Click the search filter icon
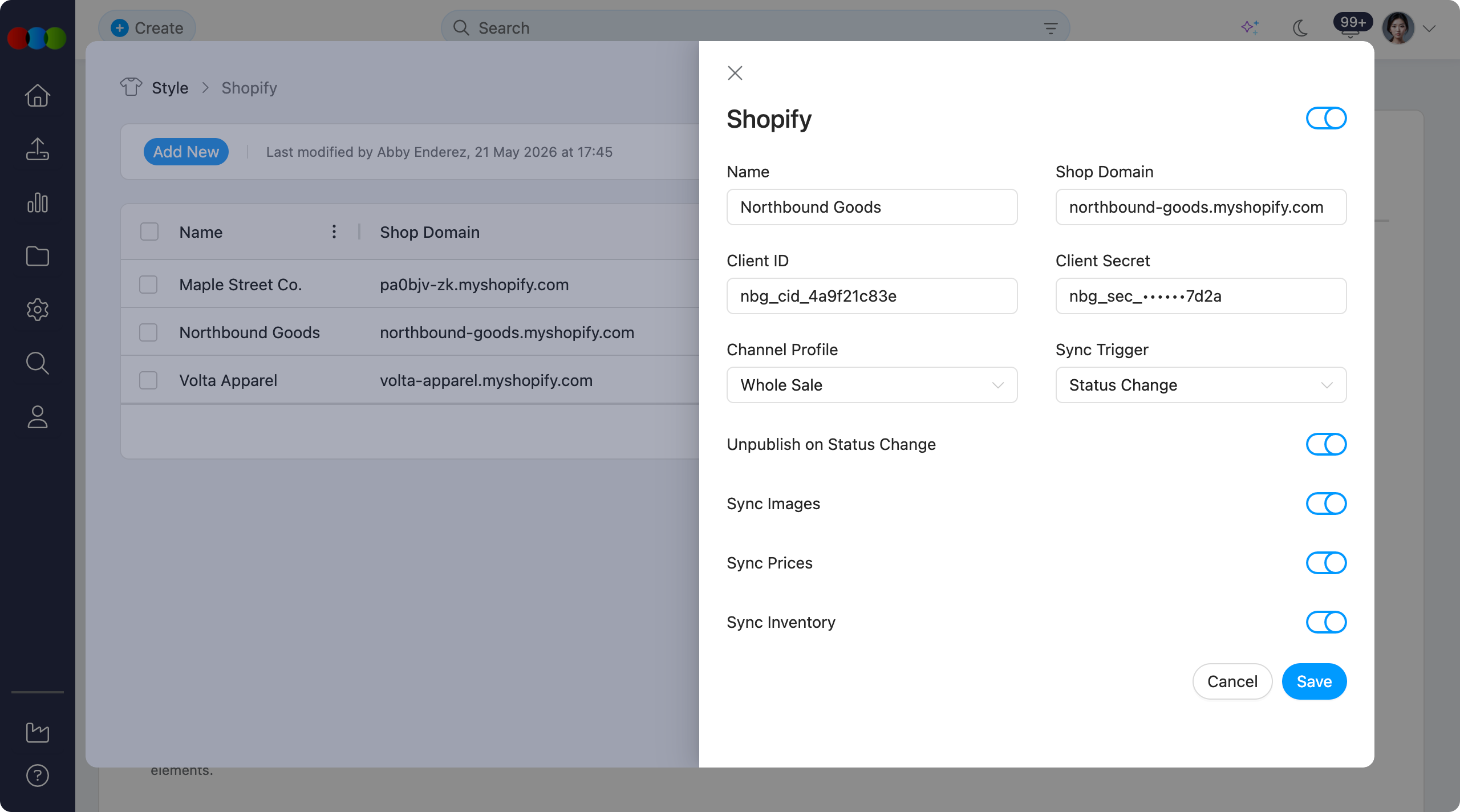The image size is (1460, 812). tap(1051, 28)
